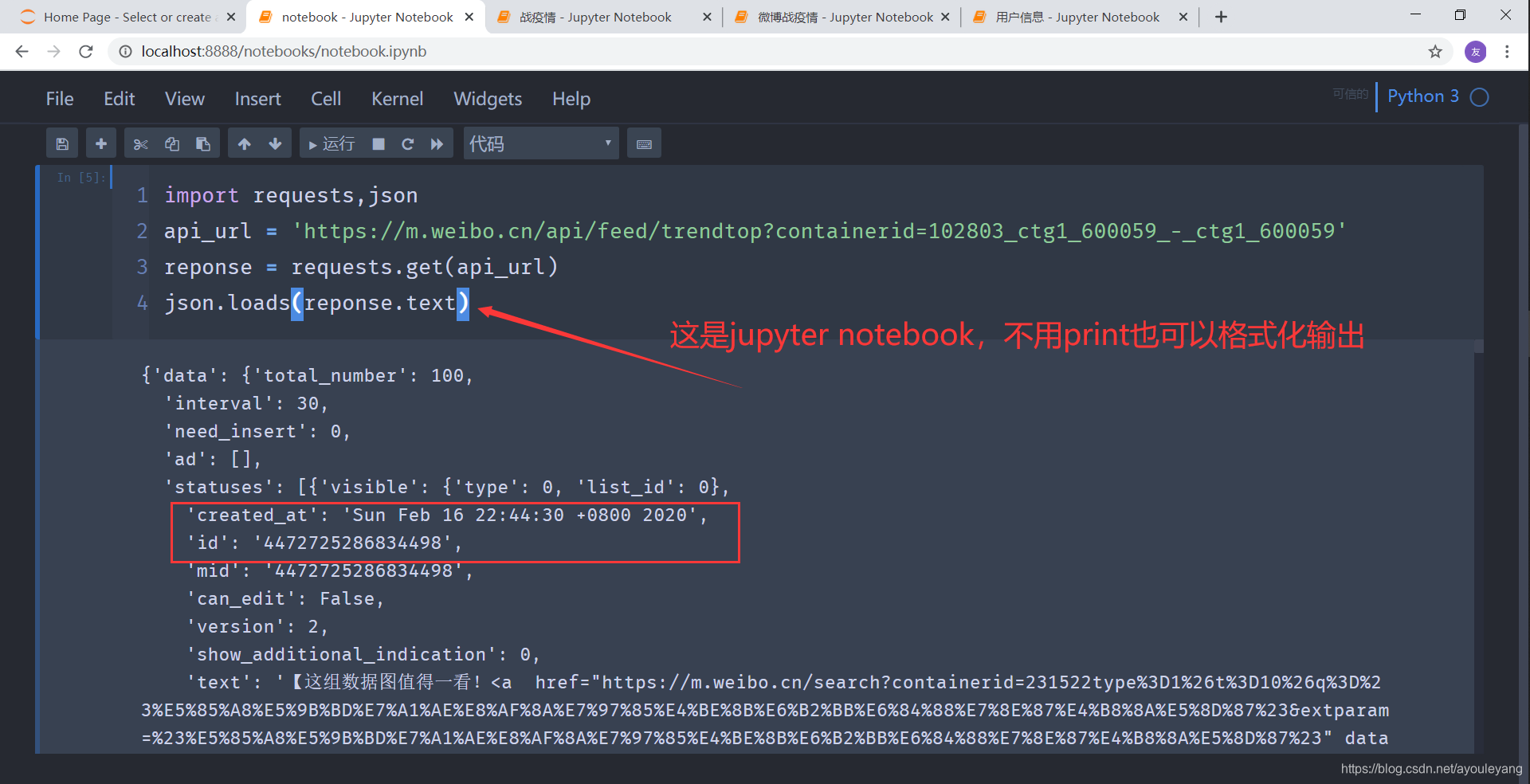Bookmark this page with star icon
This screenshot has height=784, width=1530.
pos(1435,52)
